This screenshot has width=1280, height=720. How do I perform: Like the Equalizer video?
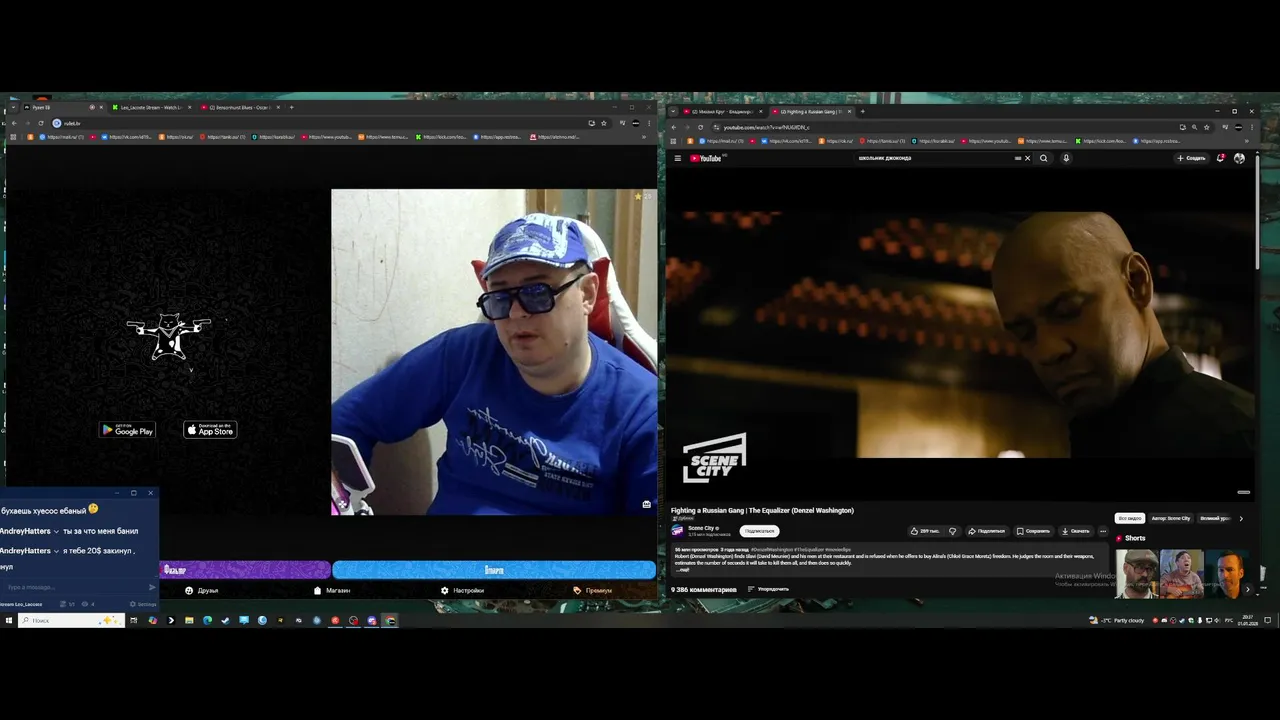[925, 531]
